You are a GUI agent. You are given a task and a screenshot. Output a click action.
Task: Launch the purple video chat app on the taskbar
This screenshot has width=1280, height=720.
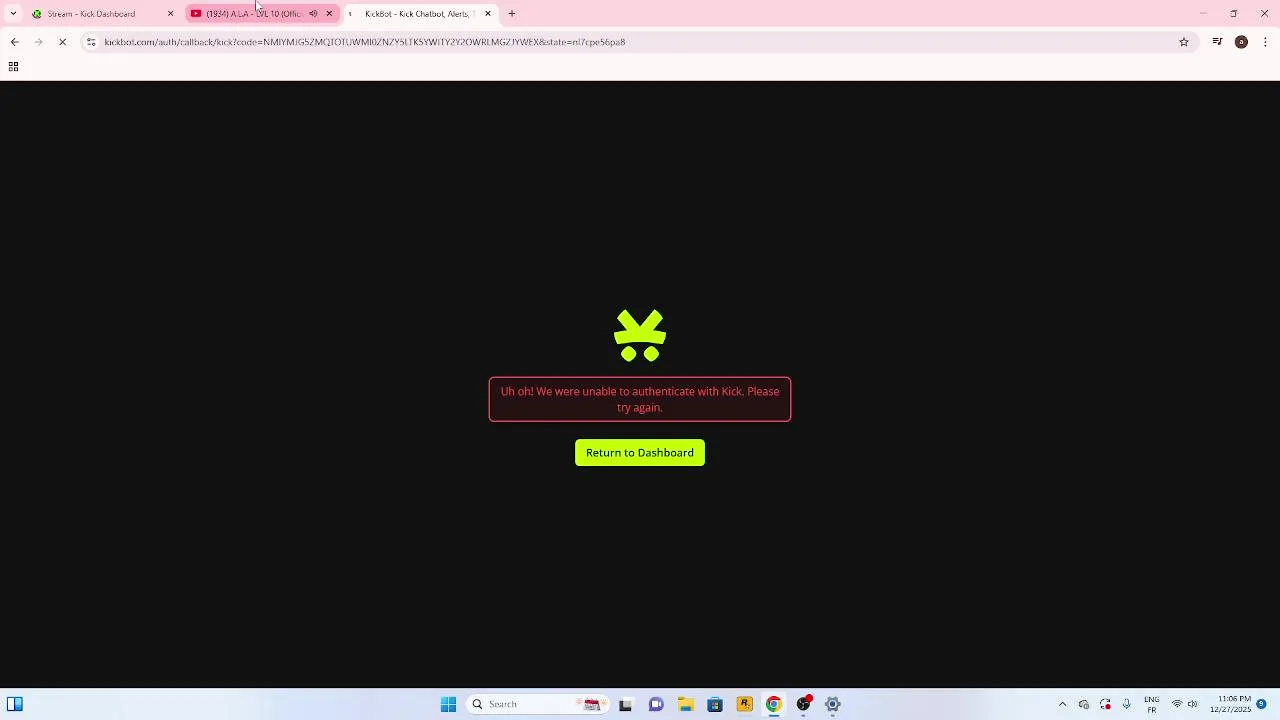[656, 704]
